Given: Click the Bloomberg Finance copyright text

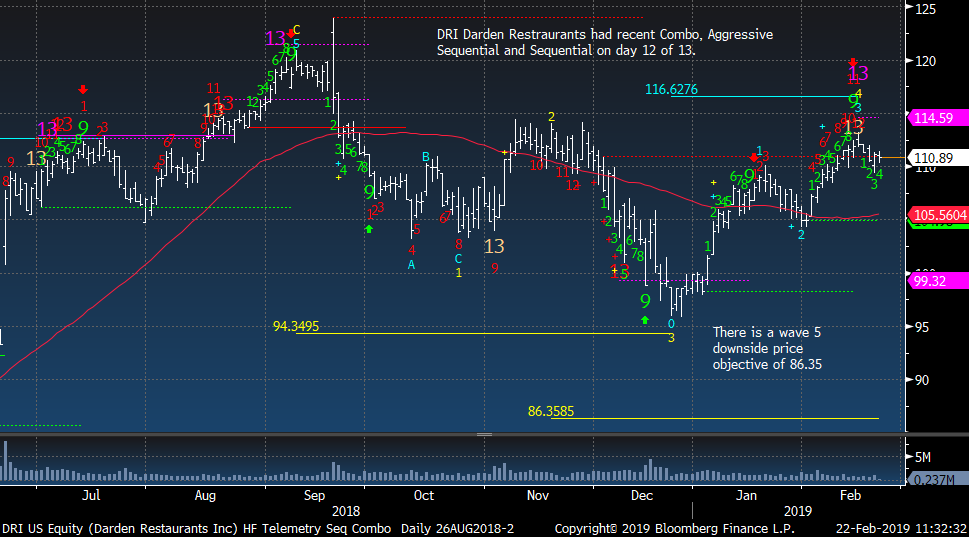Looking at the screenshot, I should tap(675, 529).
